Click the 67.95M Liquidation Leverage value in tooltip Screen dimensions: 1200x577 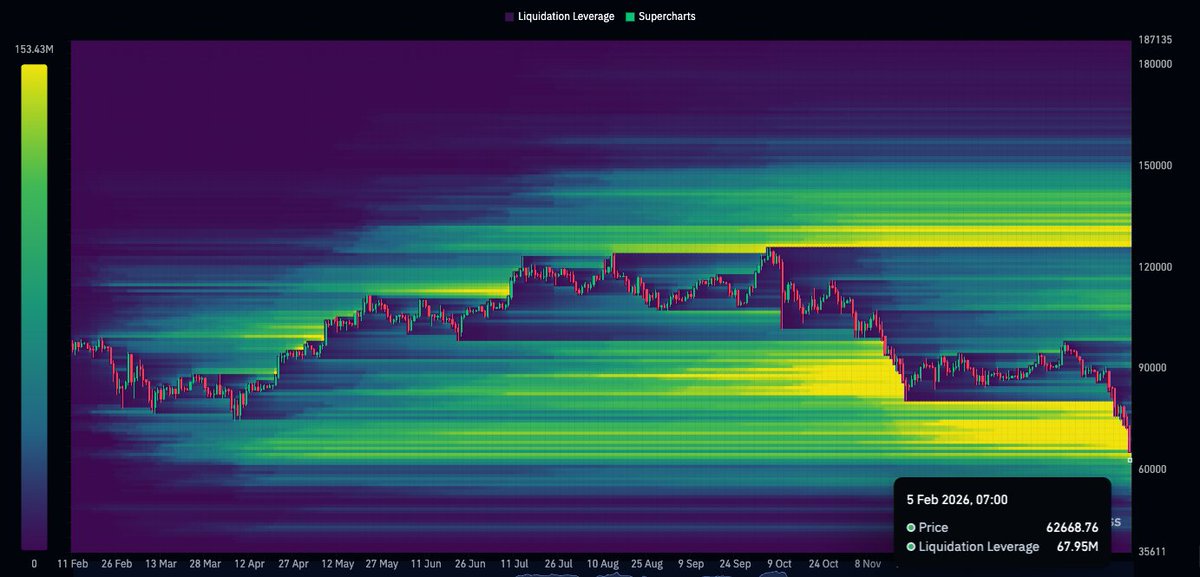click(1078, 547)
